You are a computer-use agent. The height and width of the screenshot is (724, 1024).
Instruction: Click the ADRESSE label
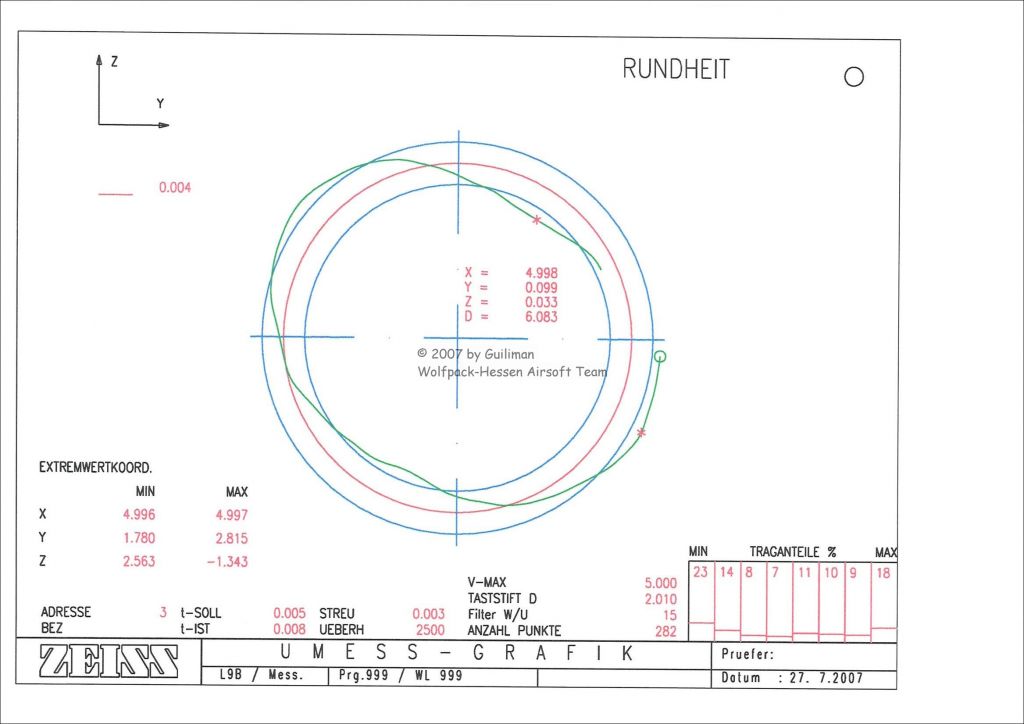point(66,612)
